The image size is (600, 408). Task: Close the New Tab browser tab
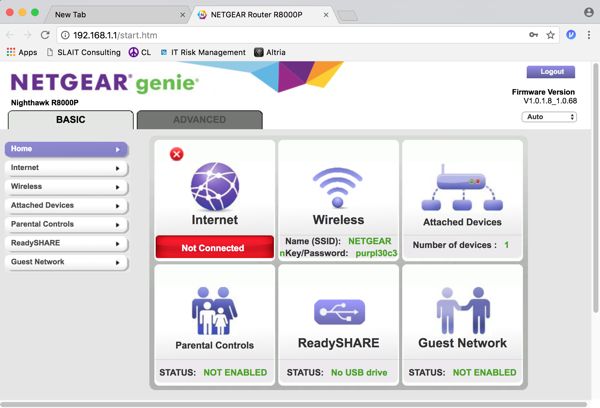[183, 15]
